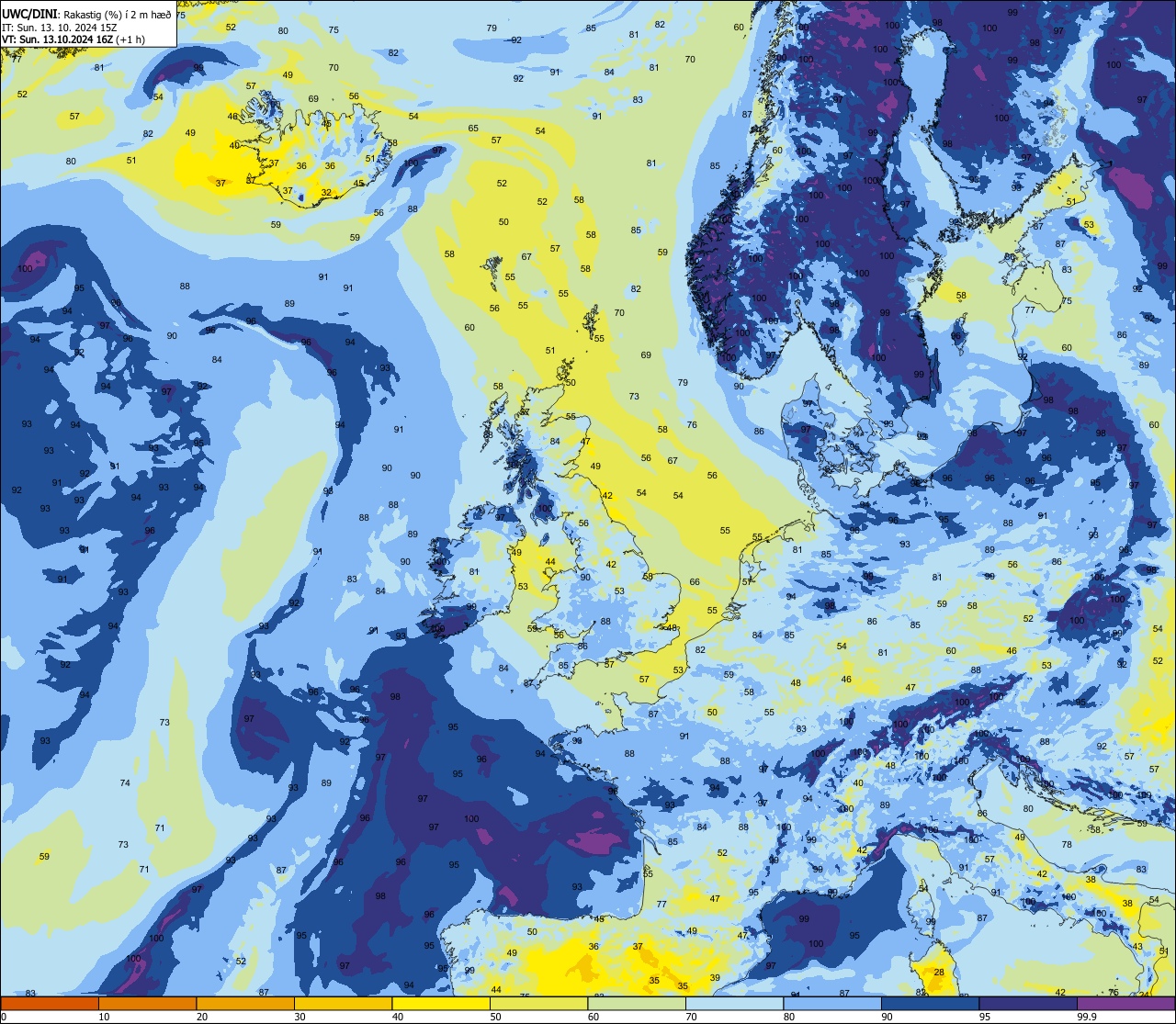Click the 'IT: Sun. 13. 10. 2024 15Z' line

pyautogui.click(x=59, y=28)
